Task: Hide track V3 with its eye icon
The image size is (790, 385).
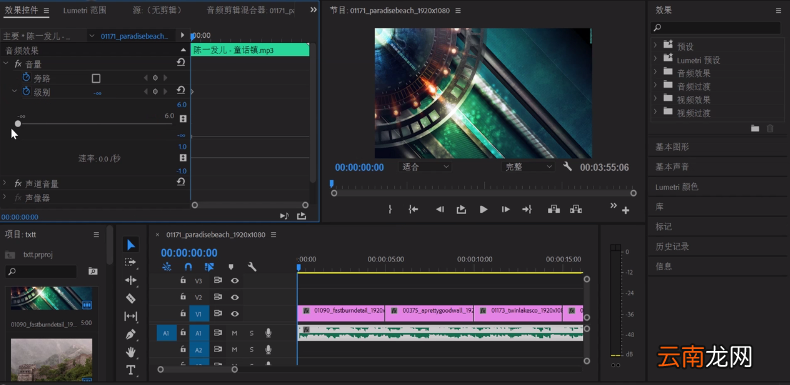Action: point(235,281)
